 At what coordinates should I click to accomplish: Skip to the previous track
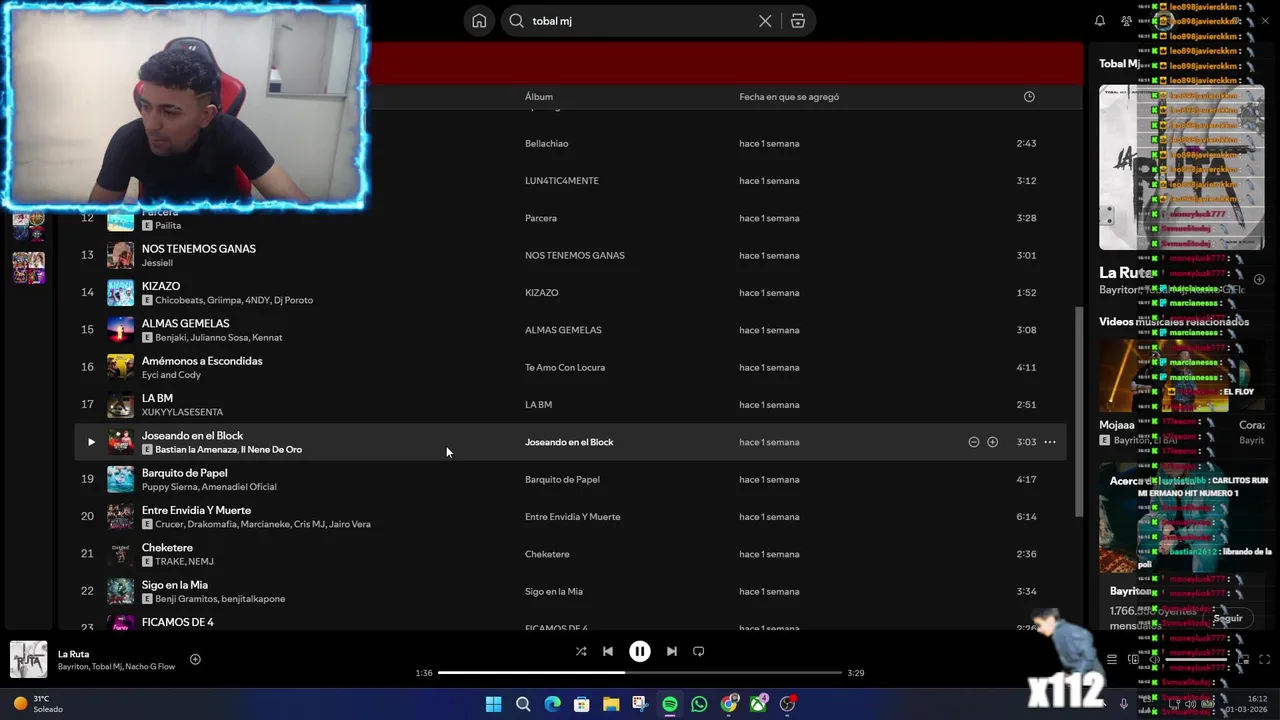[x=607, y=651]
